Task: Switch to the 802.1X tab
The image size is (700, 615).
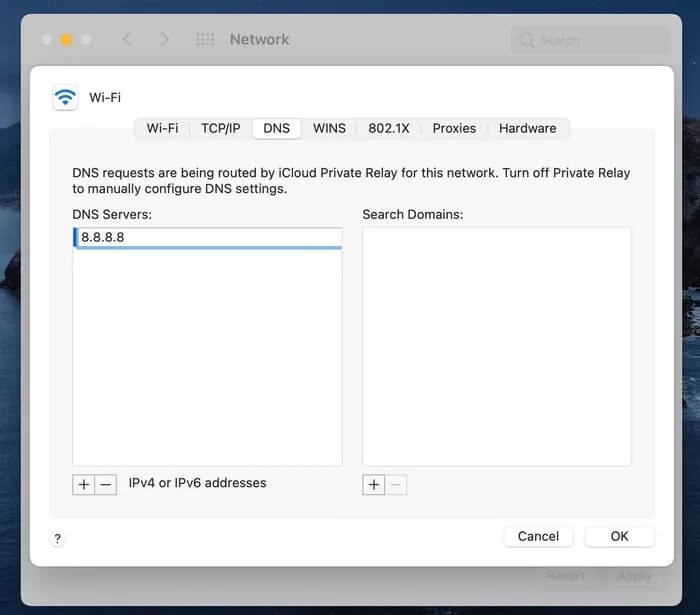Action: 388,129
